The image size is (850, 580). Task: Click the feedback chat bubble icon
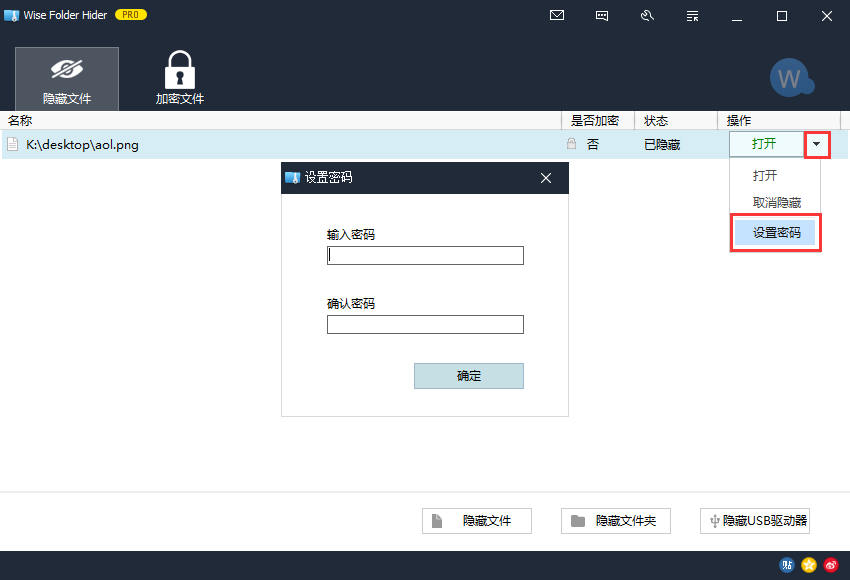(x=602, y=15)
